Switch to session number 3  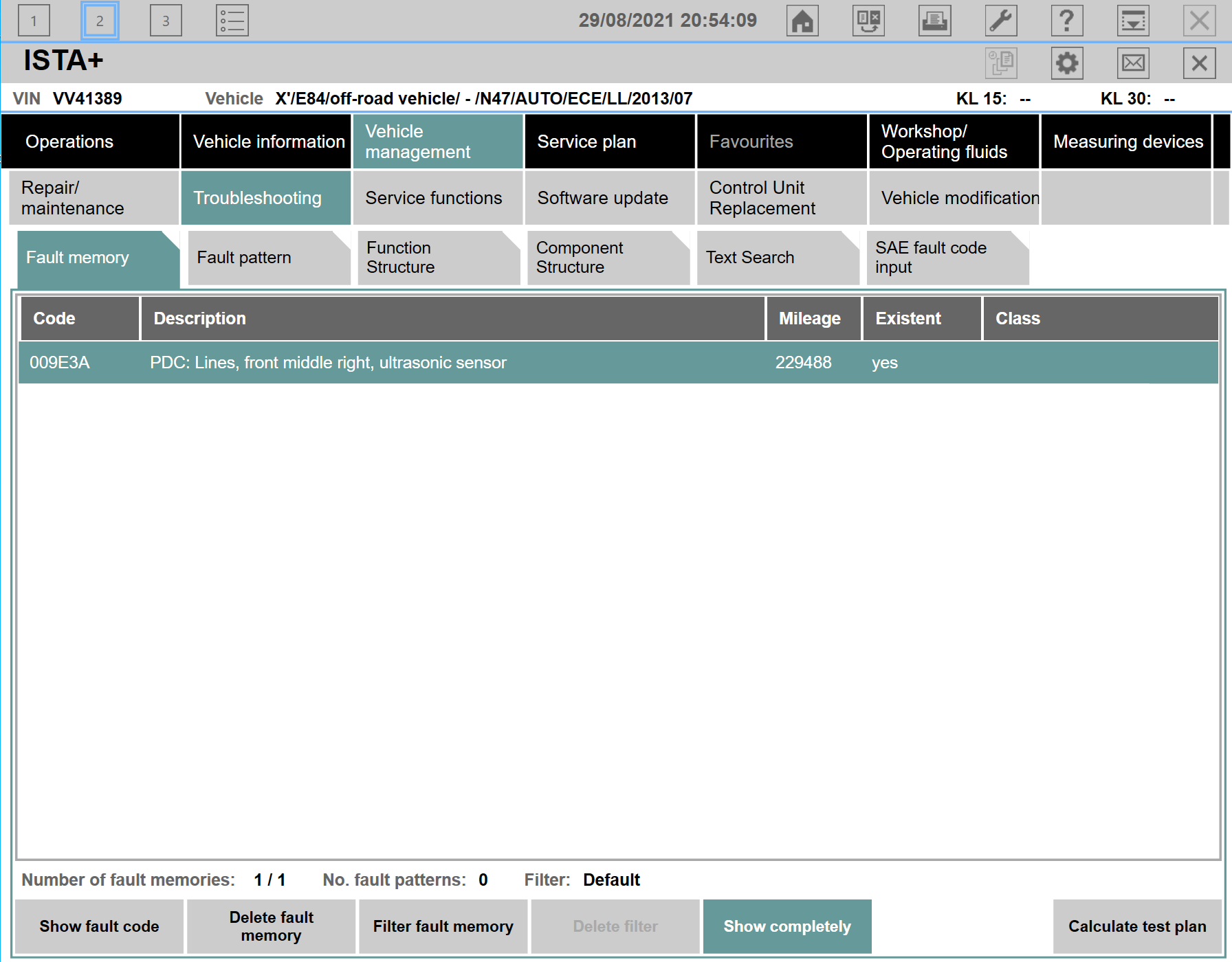coord(166,21)
